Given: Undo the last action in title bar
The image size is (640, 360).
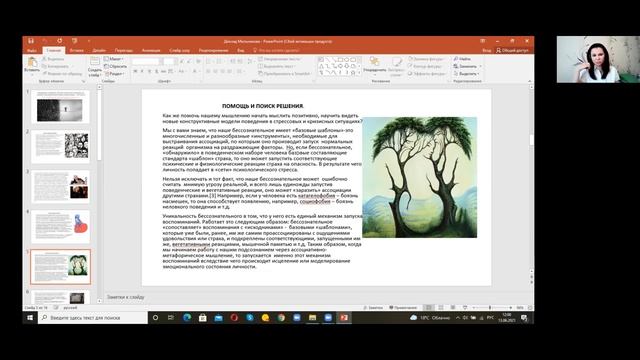Looking at the screenshot, I should [x=44, y=41].
